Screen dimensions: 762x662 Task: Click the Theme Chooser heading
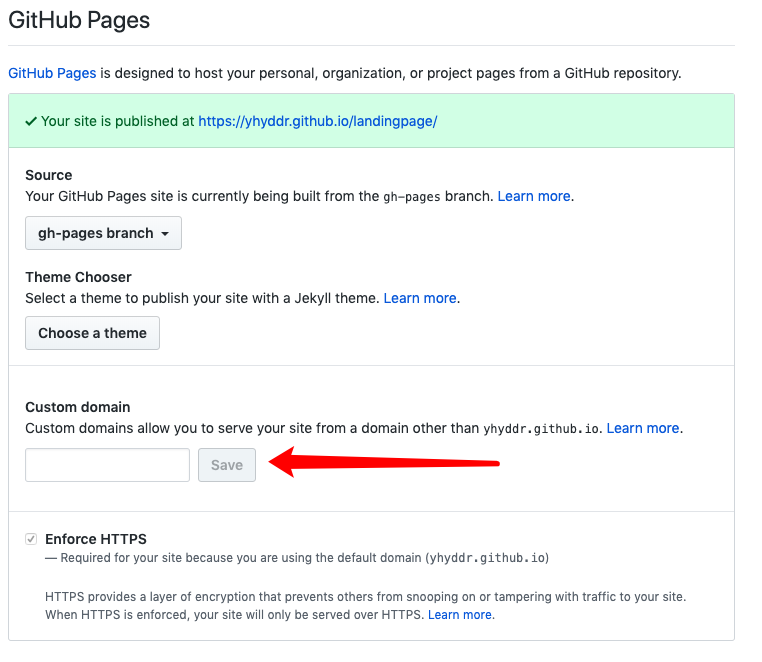click(x=78, y=277)
